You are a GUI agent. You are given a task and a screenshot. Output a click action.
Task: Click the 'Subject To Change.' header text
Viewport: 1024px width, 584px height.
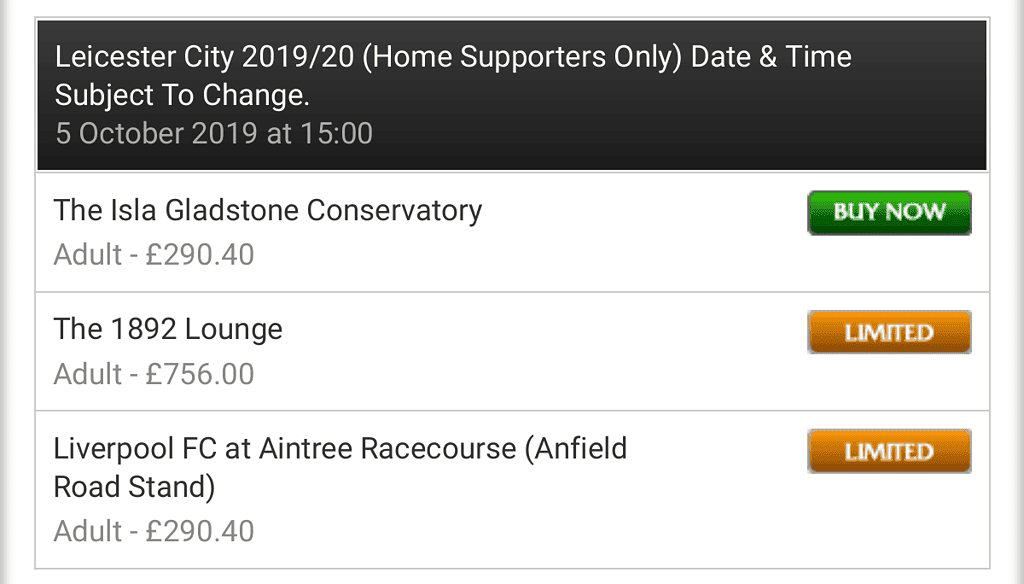pyautogui.click(x=182, y=95)
